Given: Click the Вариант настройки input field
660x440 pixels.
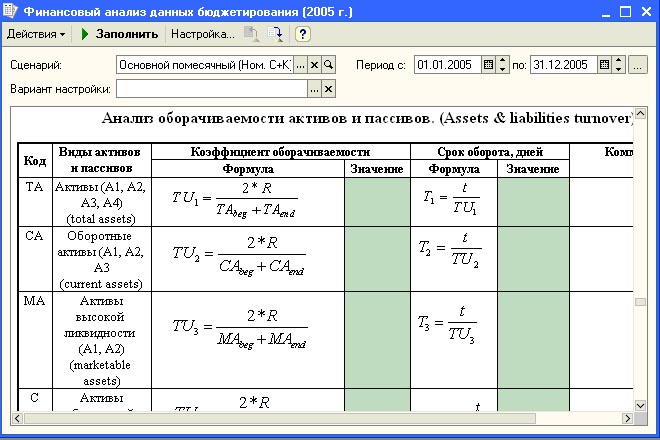Looking at the screenshot, I should (212, 89).
